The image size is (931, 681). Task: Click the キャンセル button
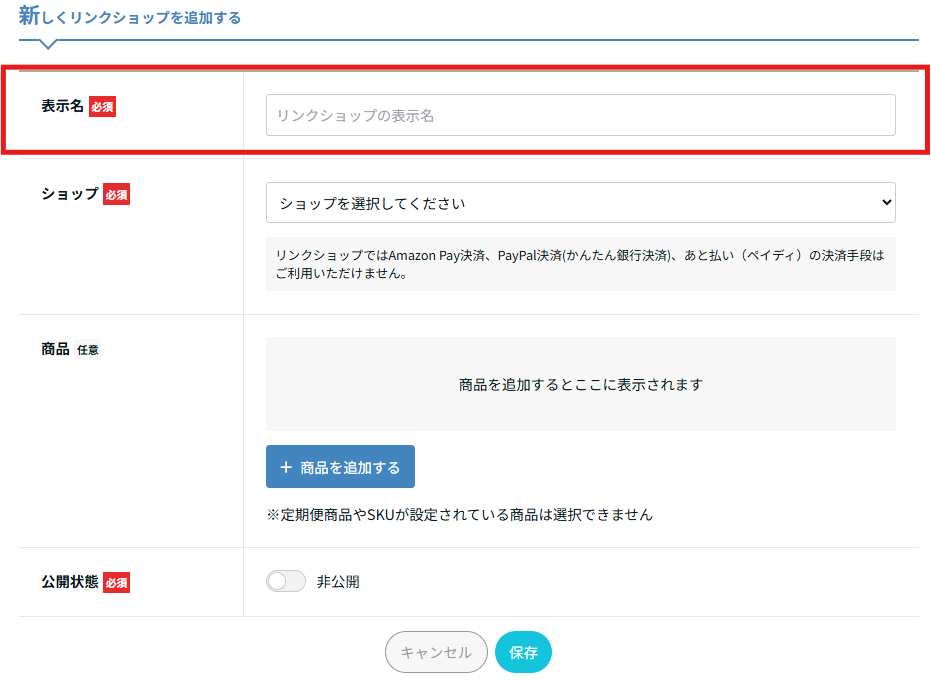pos(436,652)
